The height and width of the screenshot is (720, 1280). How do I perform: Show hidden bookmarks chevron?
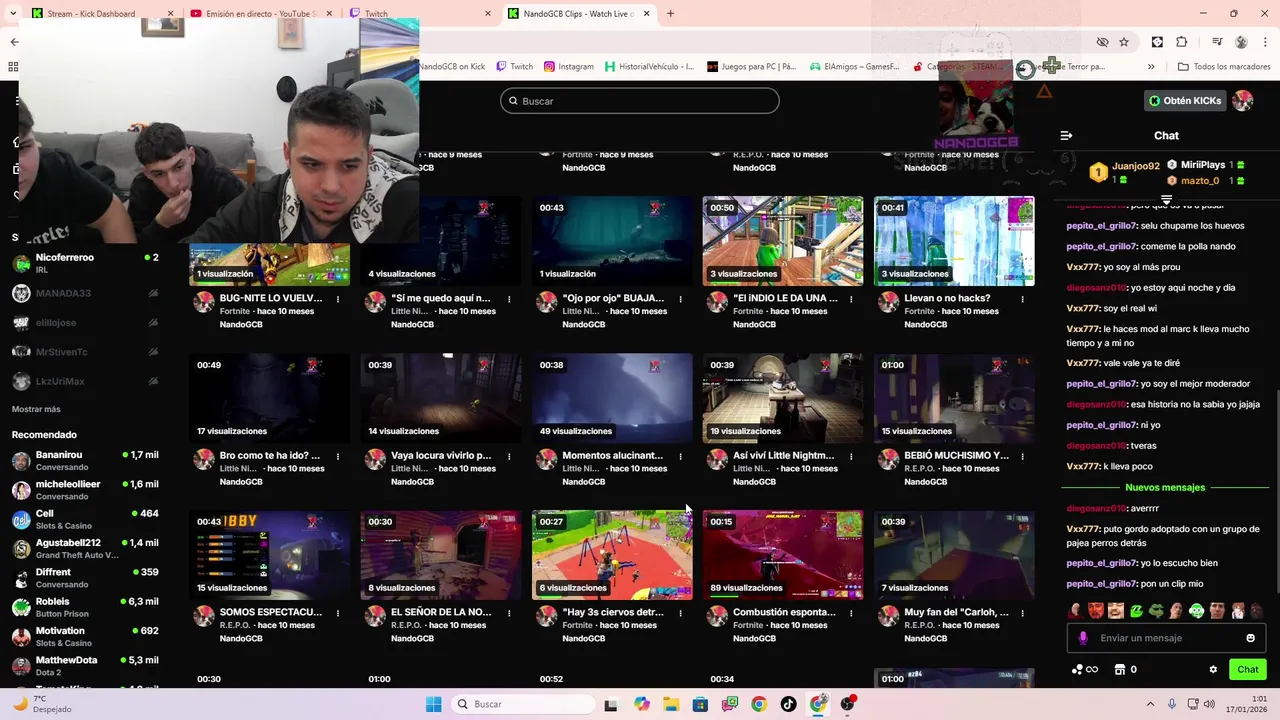point(1151,67)
